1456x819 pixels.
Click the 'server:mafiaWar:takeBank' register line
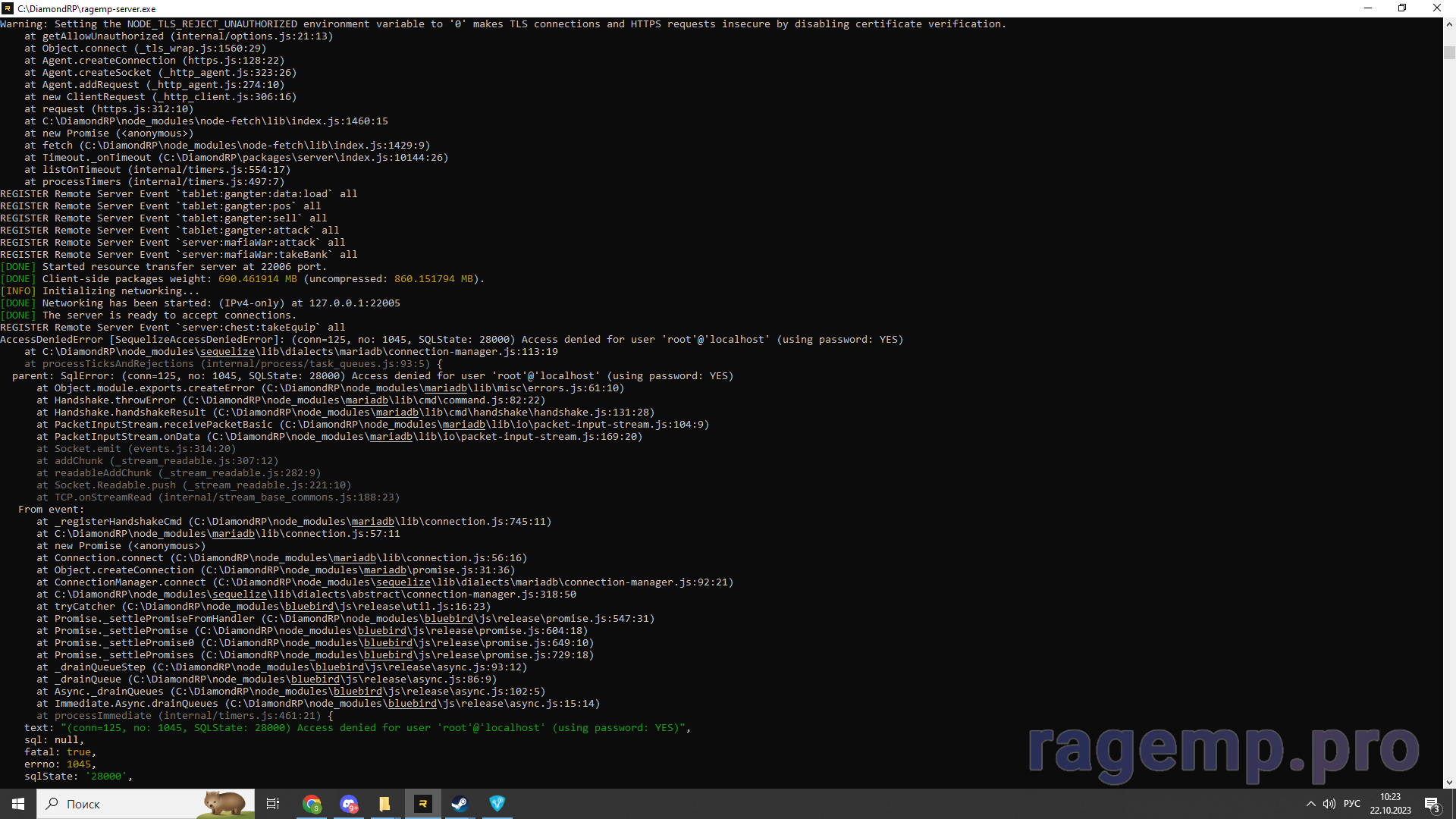[179, 255]
